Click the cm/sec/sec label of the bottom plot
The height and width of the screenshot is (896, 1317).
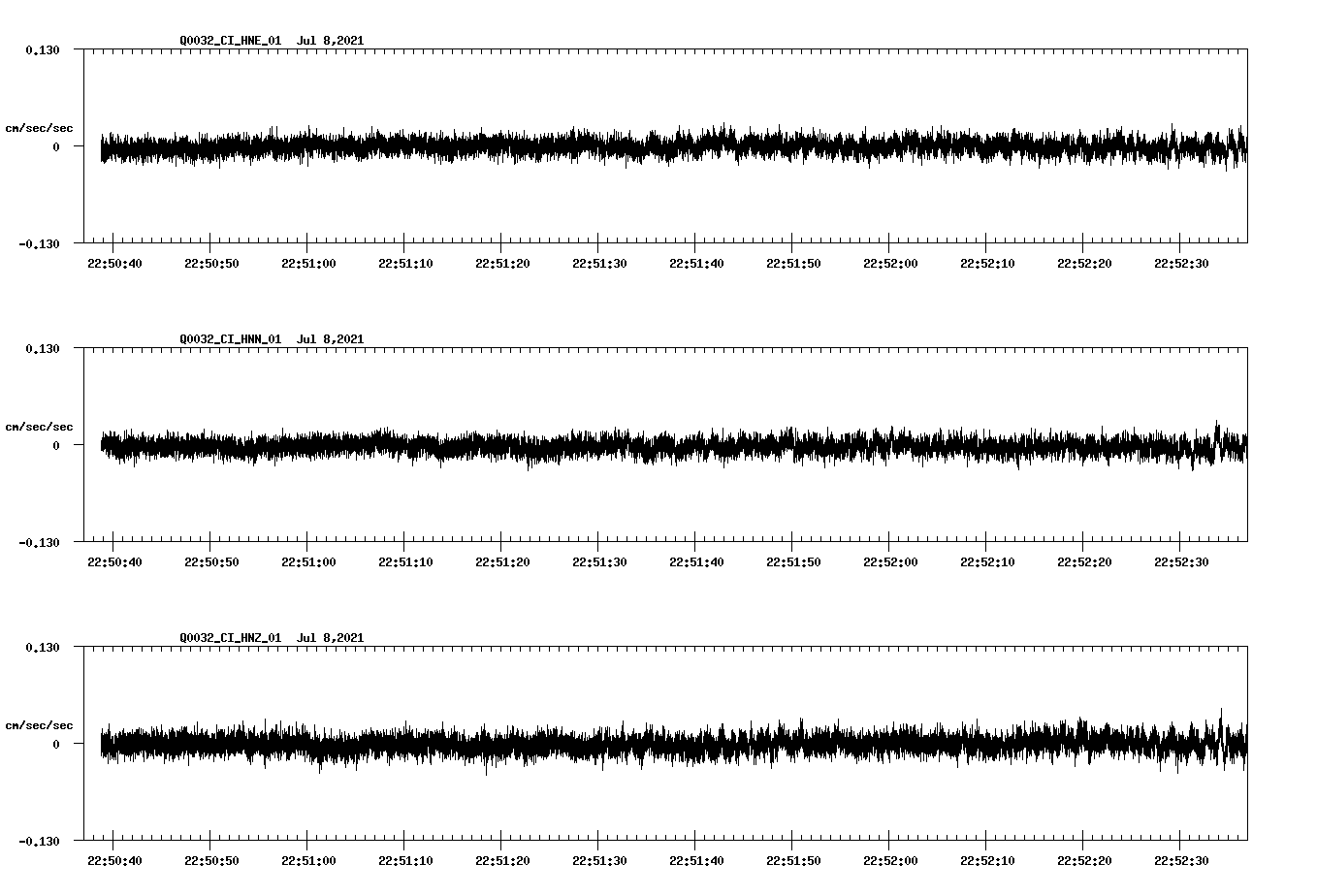coord(39,724)
